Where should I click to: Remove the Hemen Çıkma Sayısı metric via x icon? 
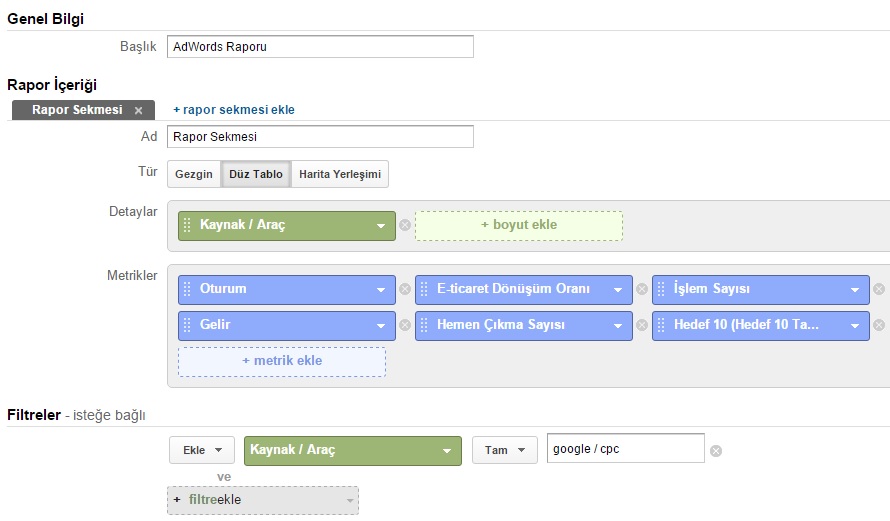[642, 326]
